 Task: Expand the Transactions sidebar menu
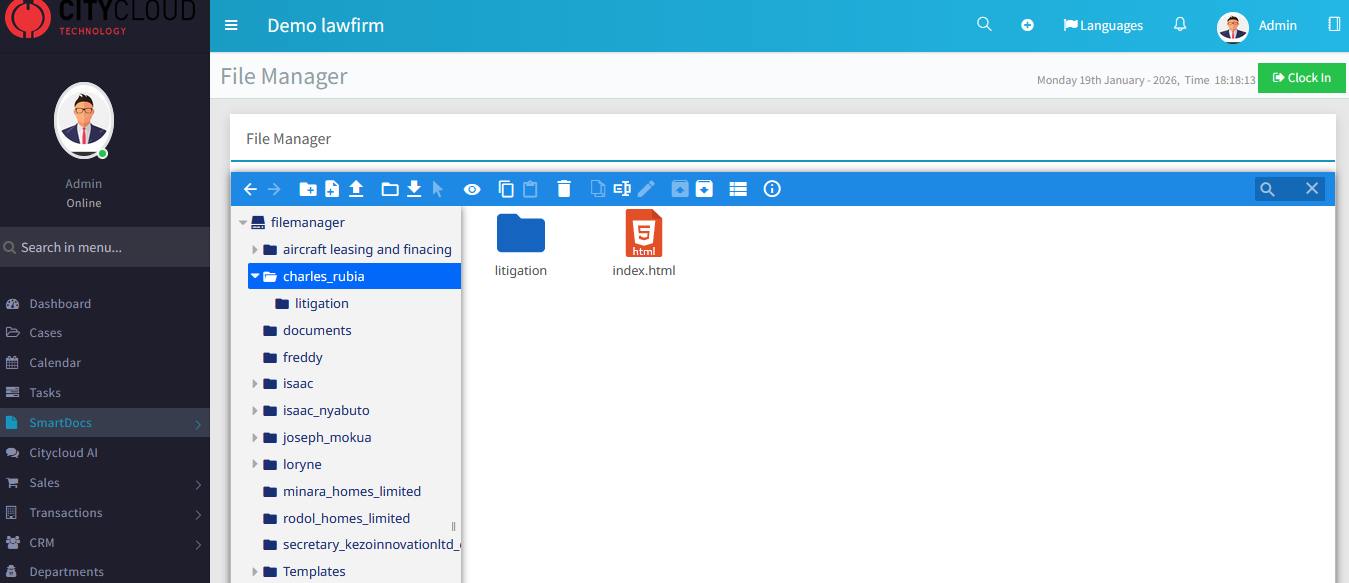click(x=105, y=513)
